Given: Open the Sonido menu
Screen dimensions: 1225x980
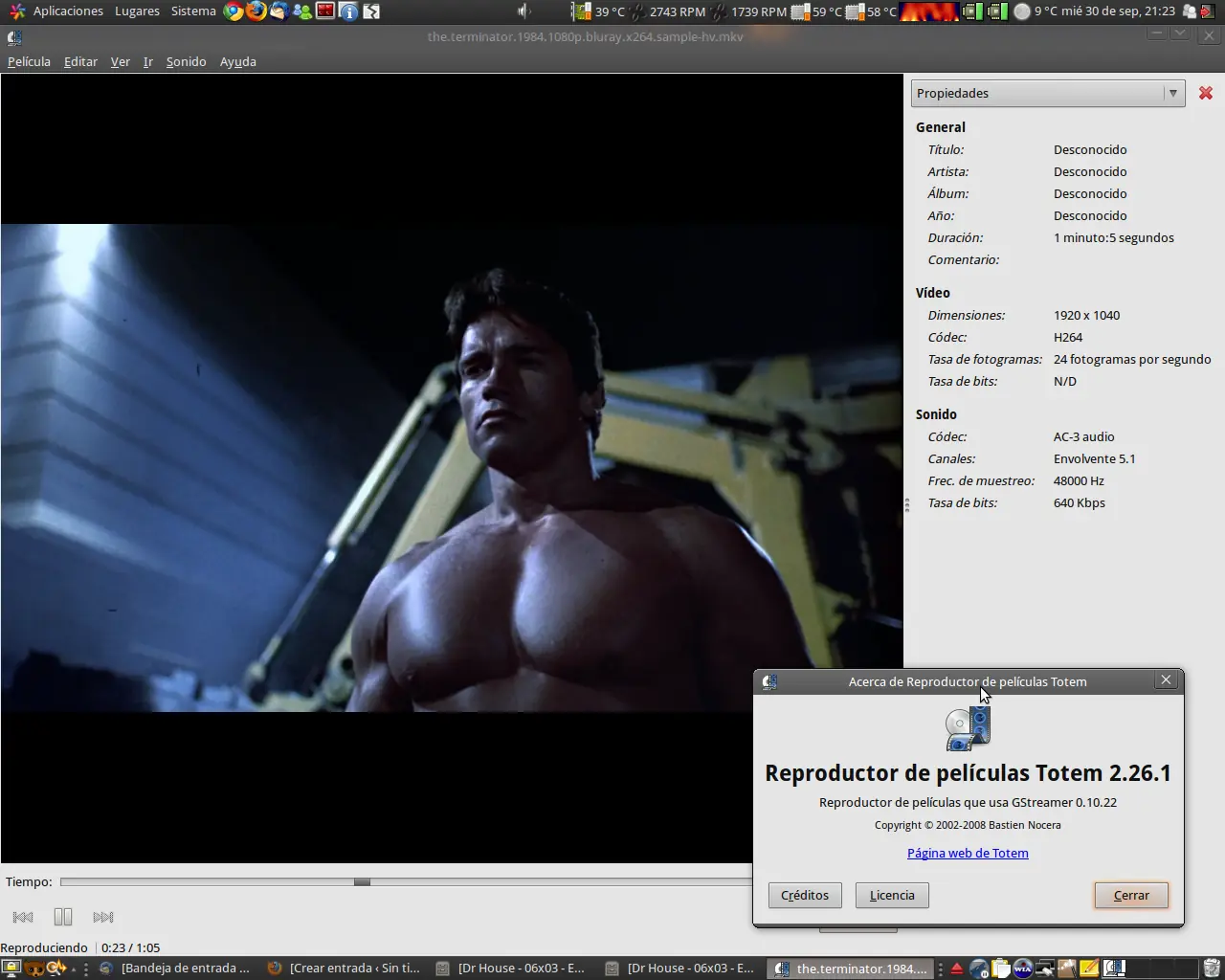Looking at the screenshot, I should 186,61.
